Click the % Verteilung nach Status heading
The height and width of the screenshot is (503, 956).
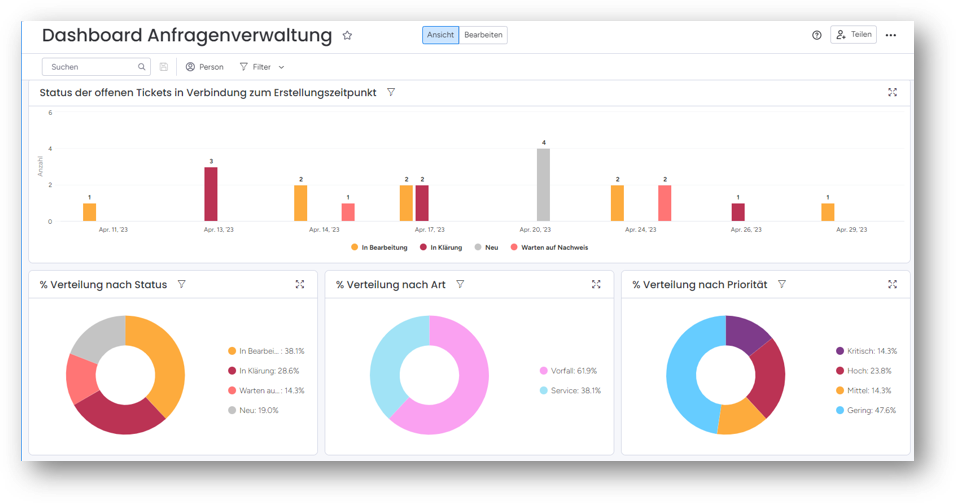click(103, 285)
